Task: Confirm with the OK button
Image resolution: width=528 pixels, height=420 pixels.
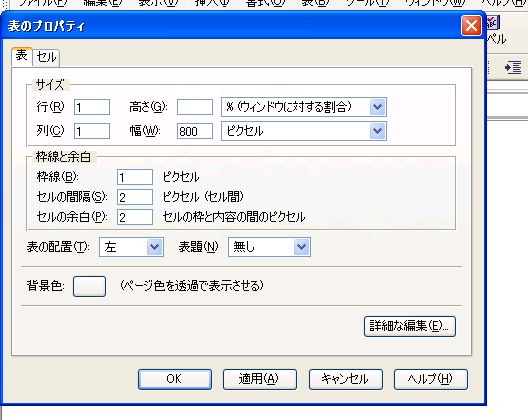Action: [175, 379]
